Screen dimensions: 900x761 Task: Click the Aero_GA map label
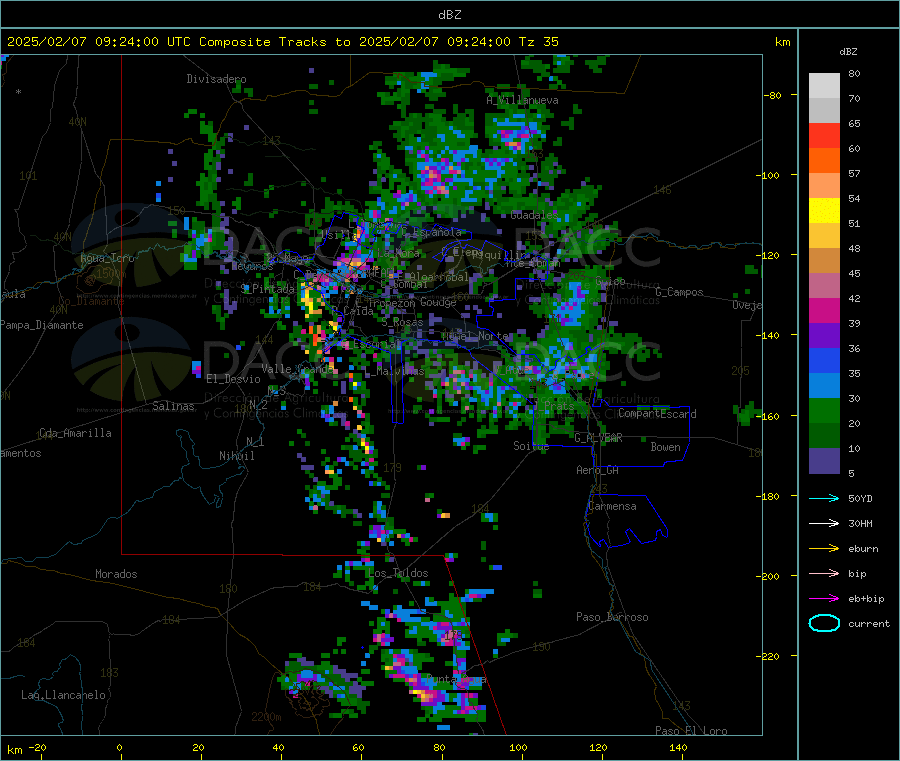(x=598, y=470)
